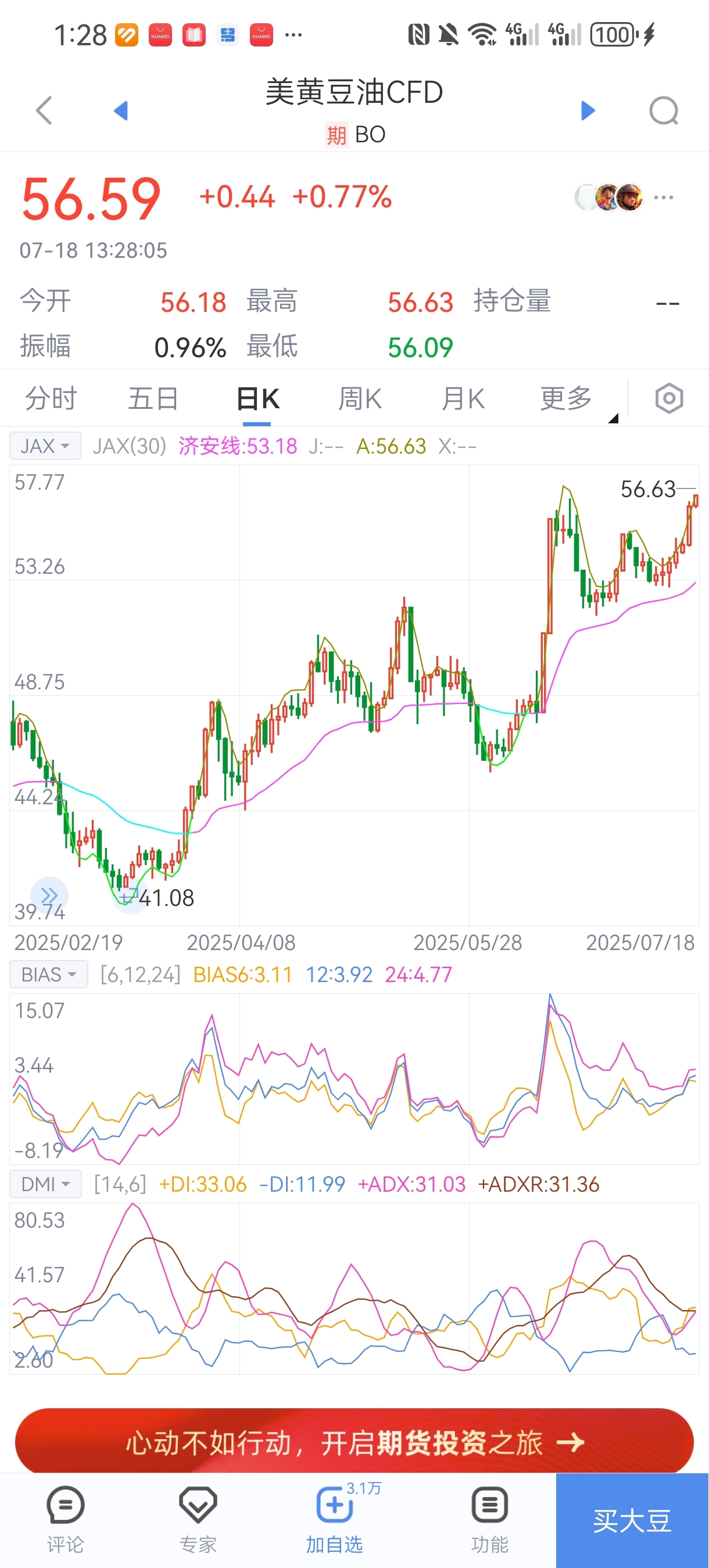This screenshot has height=1568, width=709.
Task: Tap +DI:33.06 reading
Action: click(x=202, y=1184)
